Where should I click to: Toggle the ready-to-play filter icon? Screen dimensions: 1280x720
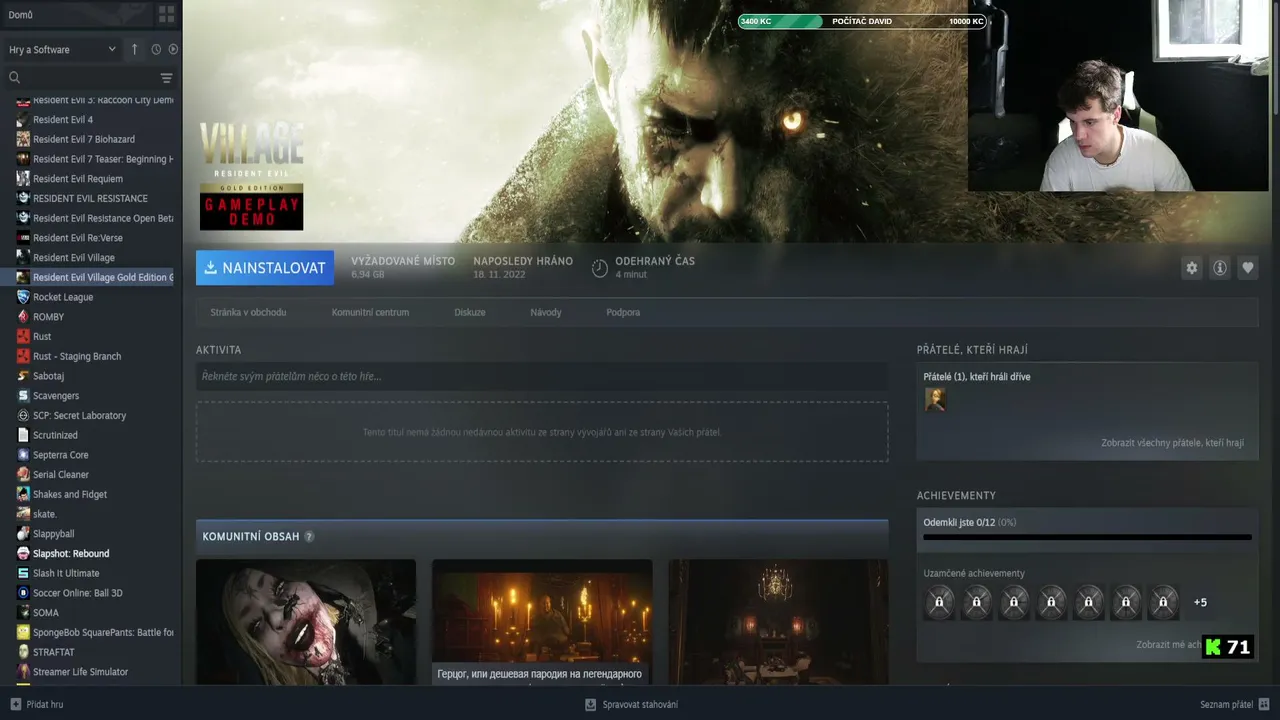click(x=173, y=49)
